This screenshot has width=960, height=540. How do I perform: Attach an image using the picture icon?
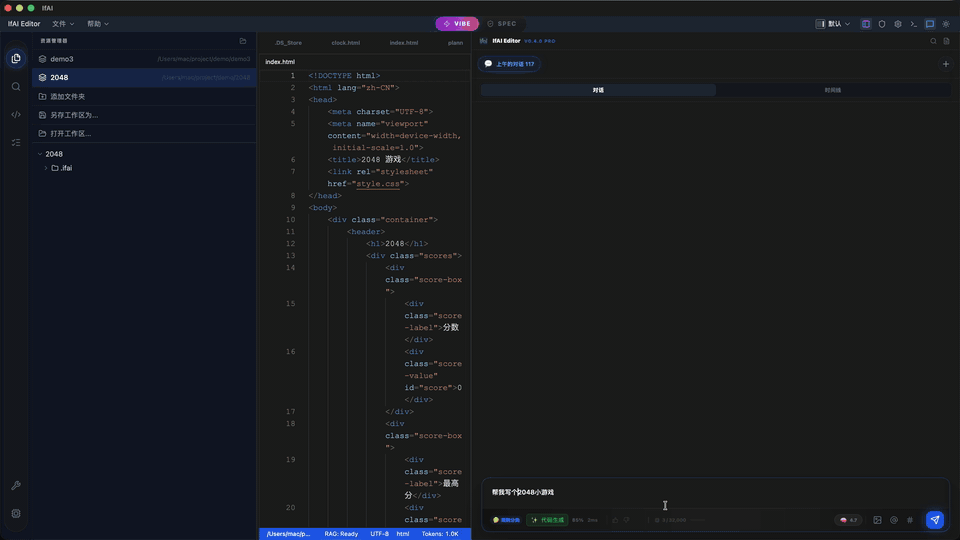tap(877, 520)
